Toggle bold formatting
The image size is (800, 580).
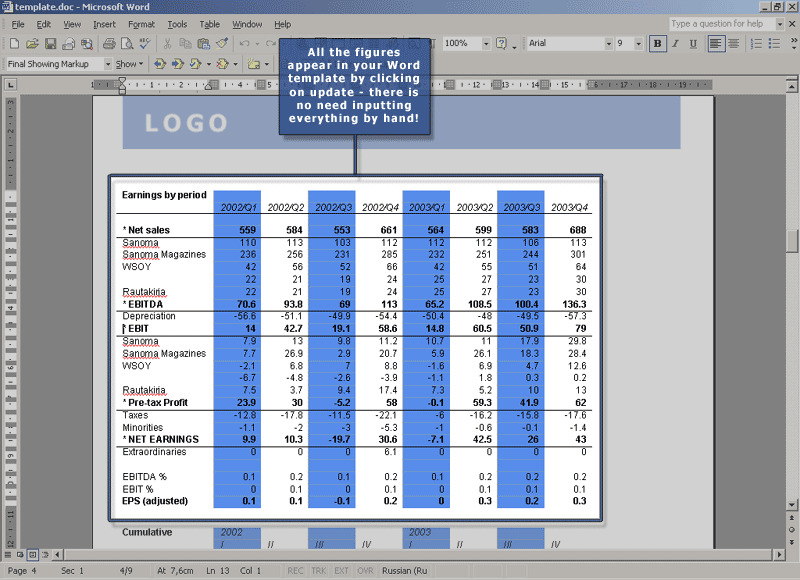(x=657, y=44)
